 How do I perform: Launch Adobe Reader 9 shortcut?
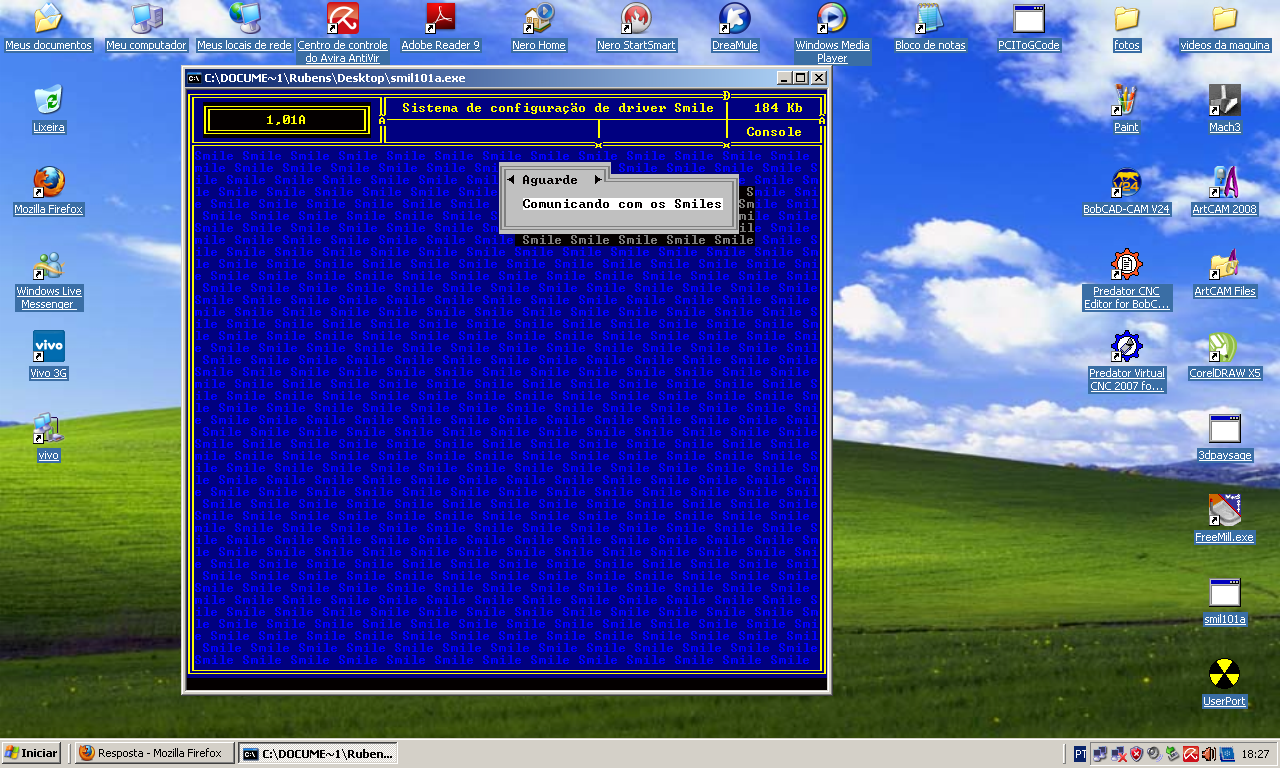(440, 27)
